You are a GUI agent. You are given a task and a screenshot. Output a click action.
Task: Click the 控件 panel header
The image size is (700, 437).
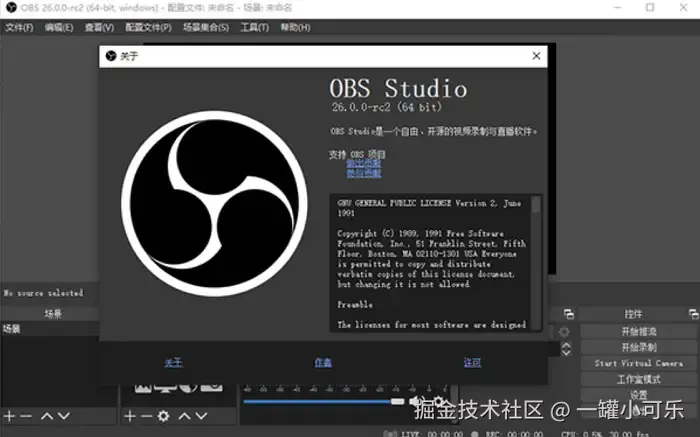(633, 314)
